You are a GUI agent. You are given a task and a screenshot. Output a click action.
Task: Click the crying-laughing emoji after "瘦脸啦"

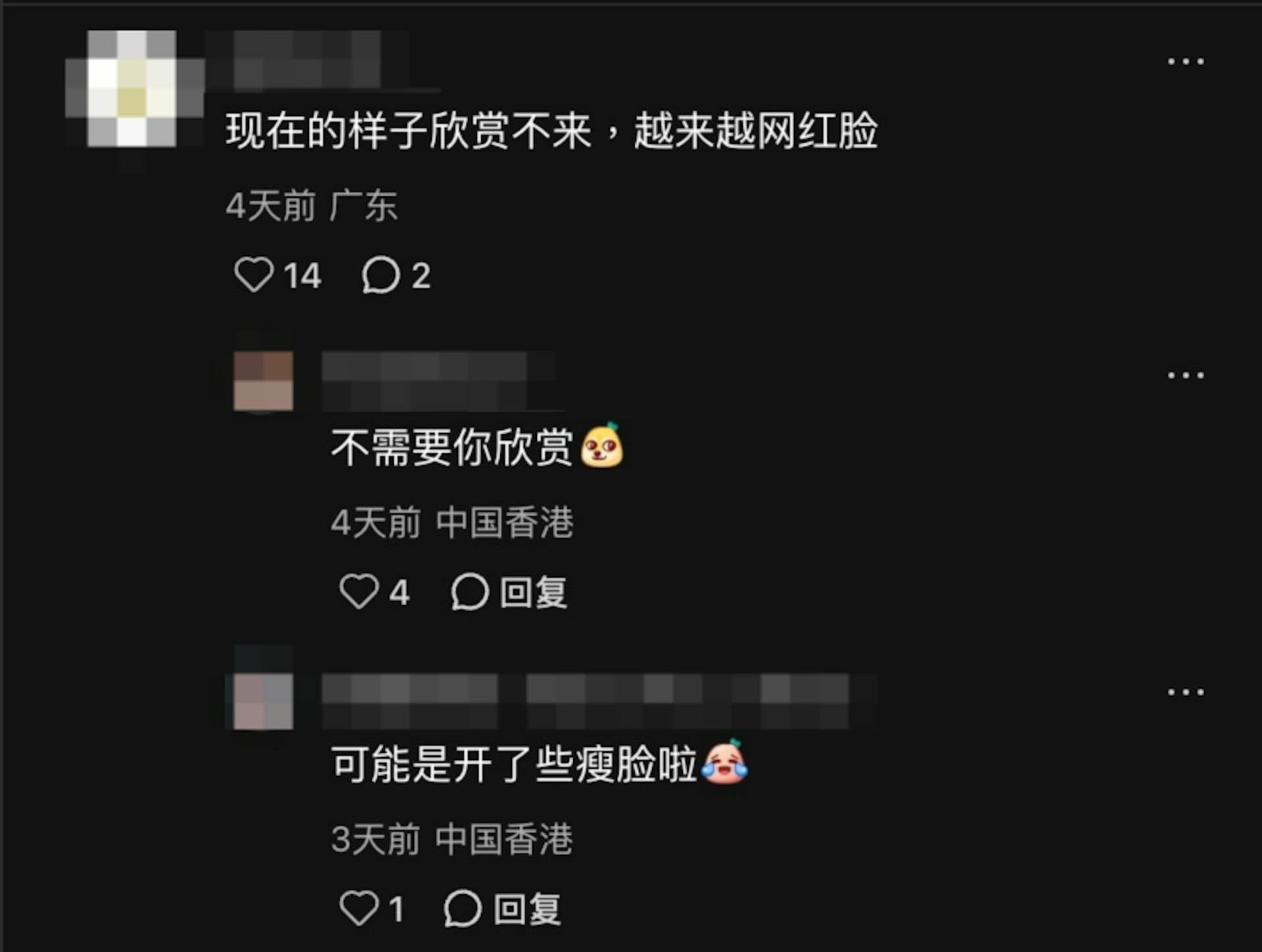(724, 762)
